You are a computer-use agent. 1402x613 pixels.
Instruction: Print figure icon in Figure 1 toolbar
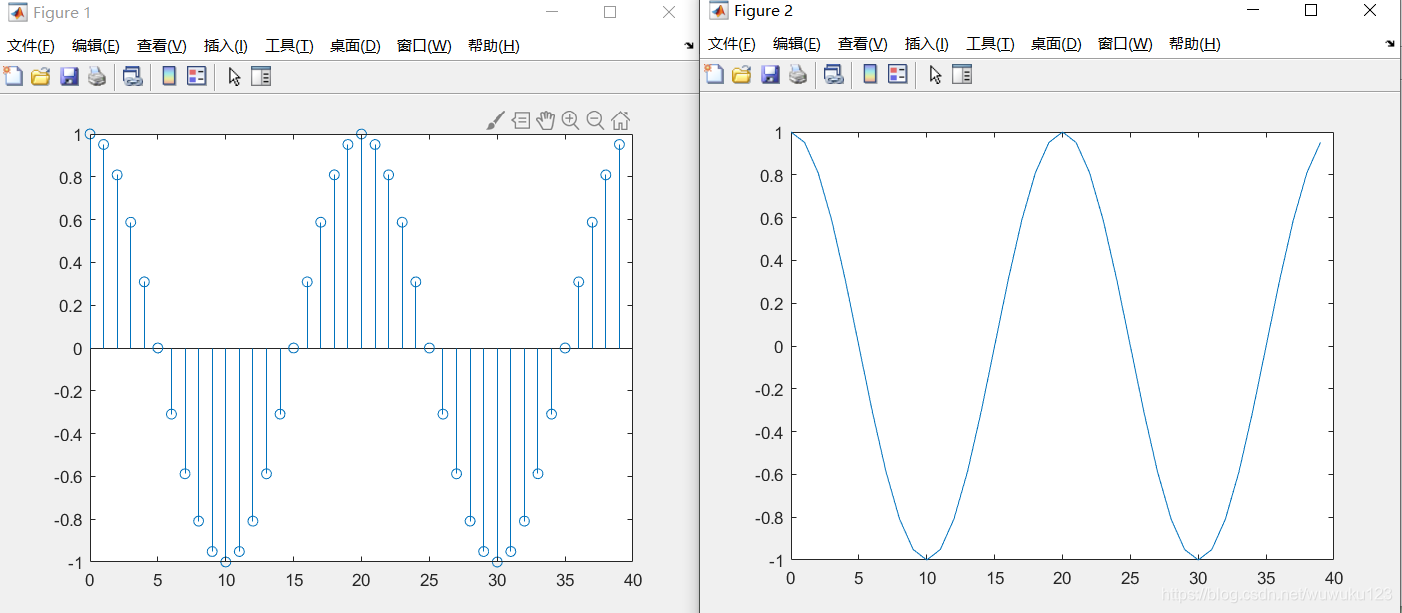coord(97,76)
